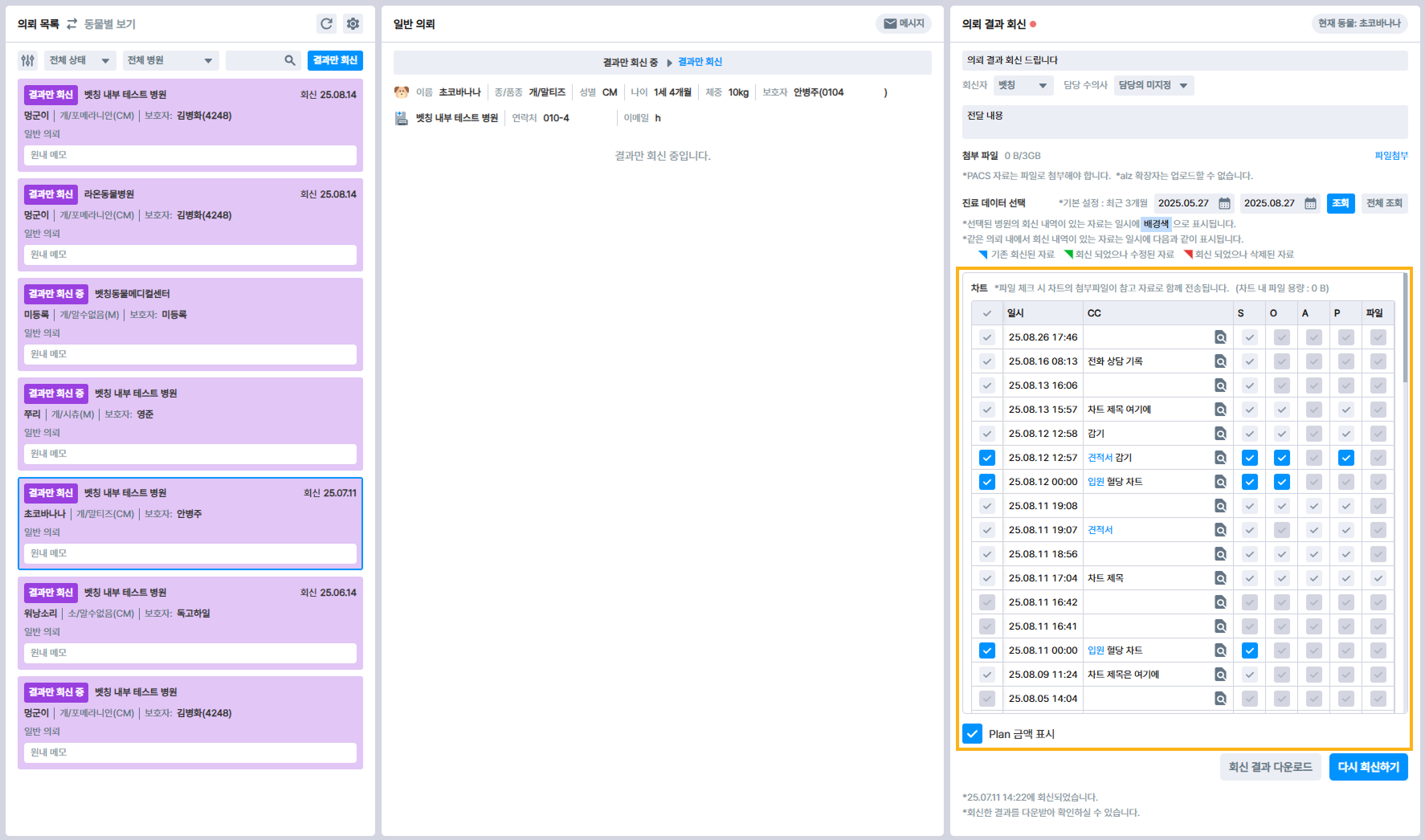Expand the 전체 상태 dropdown
The image size is (1425, 840).
(79, 60)
